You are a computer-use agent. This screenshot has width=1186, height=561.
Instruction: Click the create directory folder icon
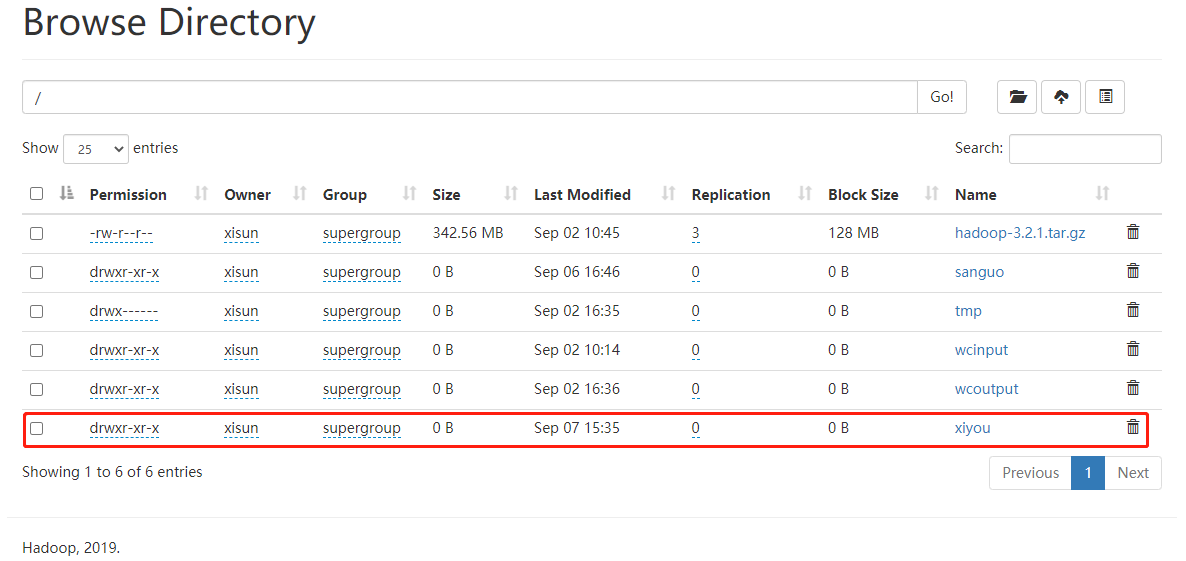point(1017,97)
